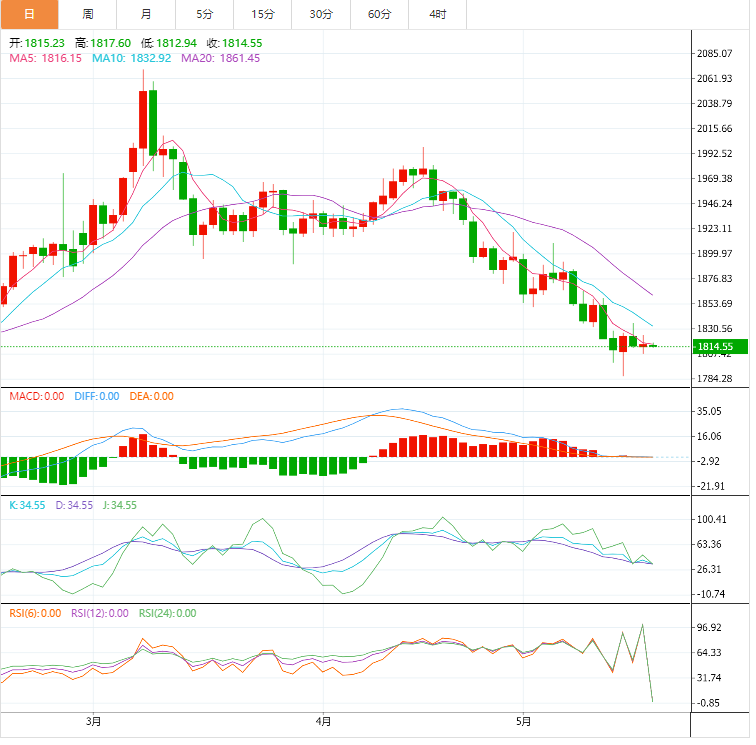Click the K:34.55 KDJ label
Screen dimensions: 756x745
click(x=27, y=505)
